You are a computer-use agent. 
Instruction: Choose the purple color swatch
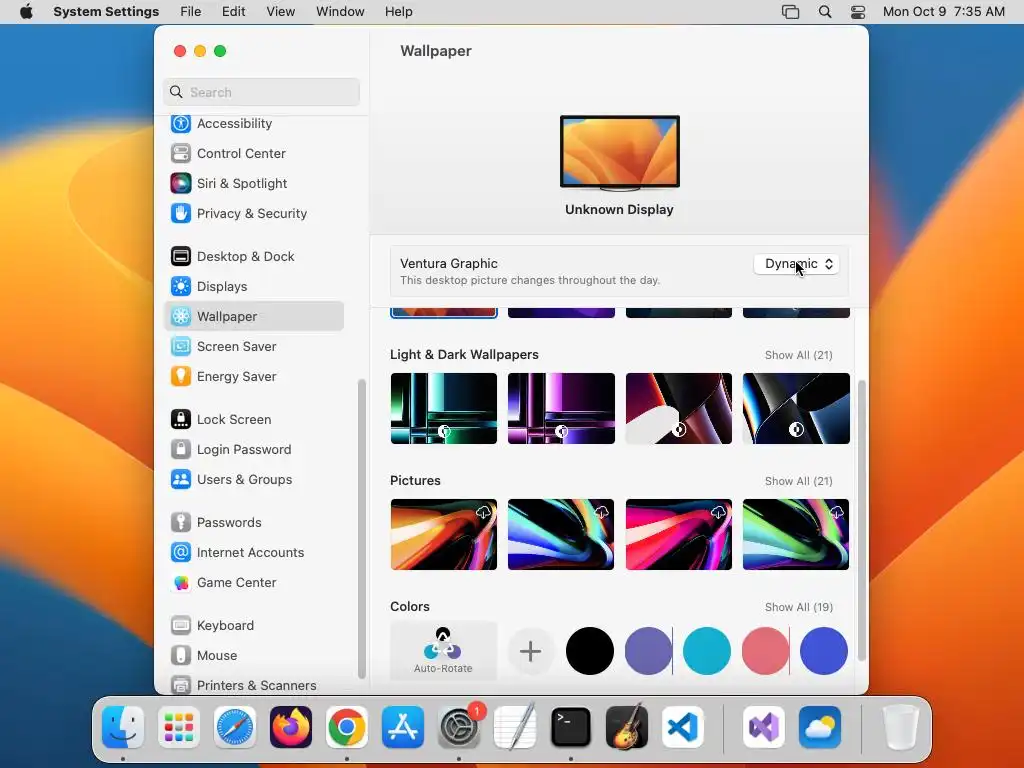point(648,651)
